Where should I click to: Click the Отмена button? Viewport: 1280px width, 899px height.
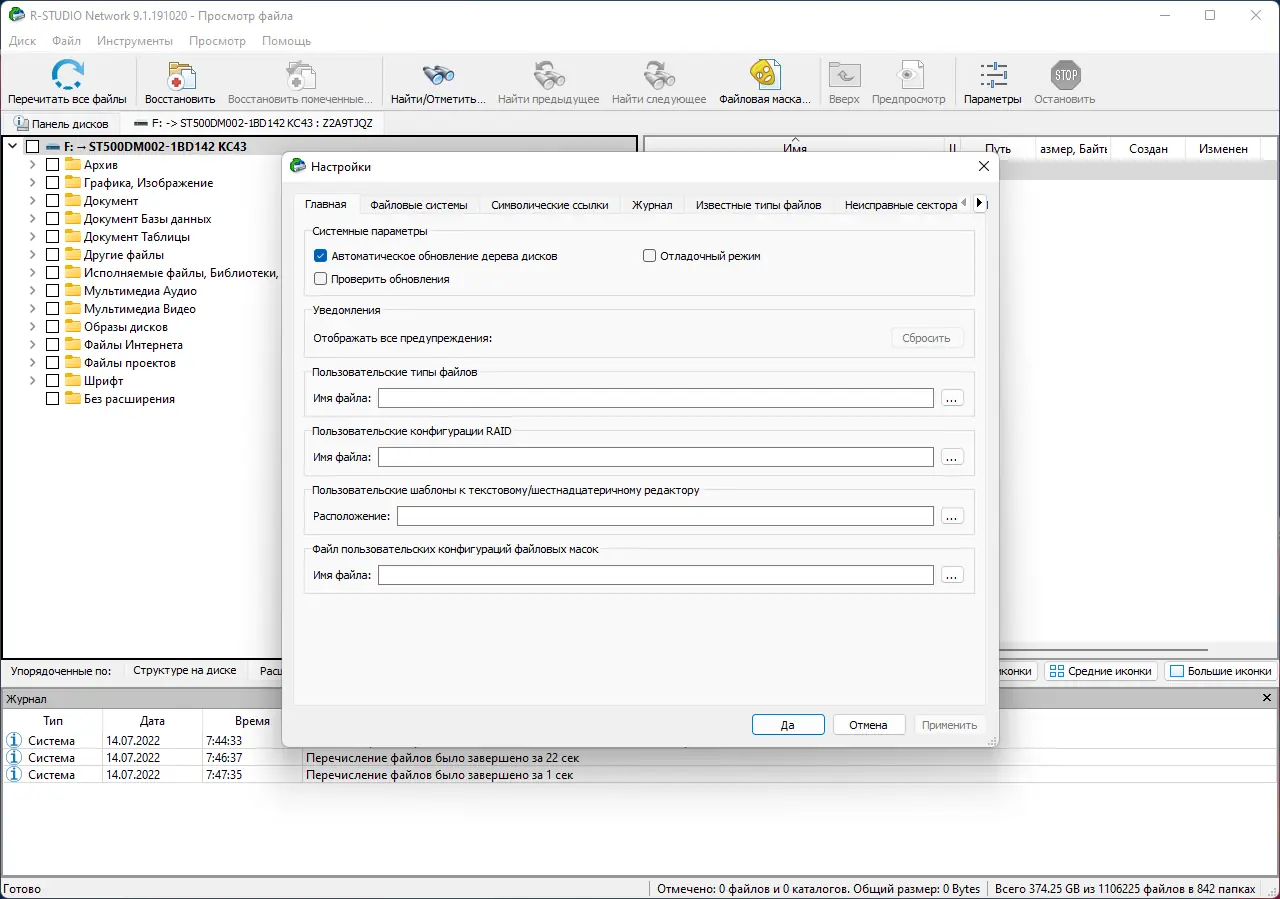[x=868, y=725]
